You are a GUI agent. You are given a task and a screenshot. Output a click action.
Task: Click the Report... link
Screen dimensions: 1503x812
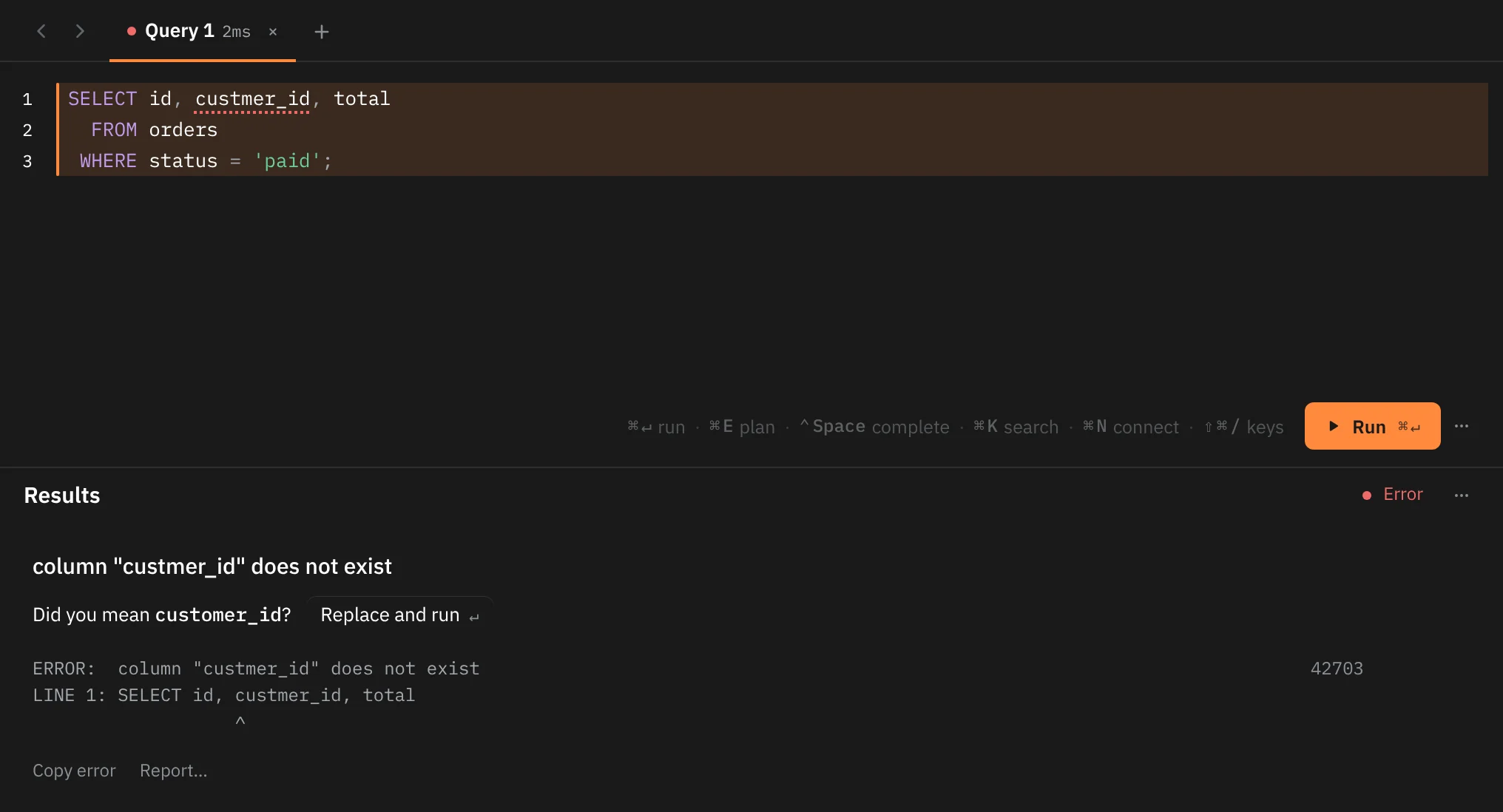tap(174, 771)
